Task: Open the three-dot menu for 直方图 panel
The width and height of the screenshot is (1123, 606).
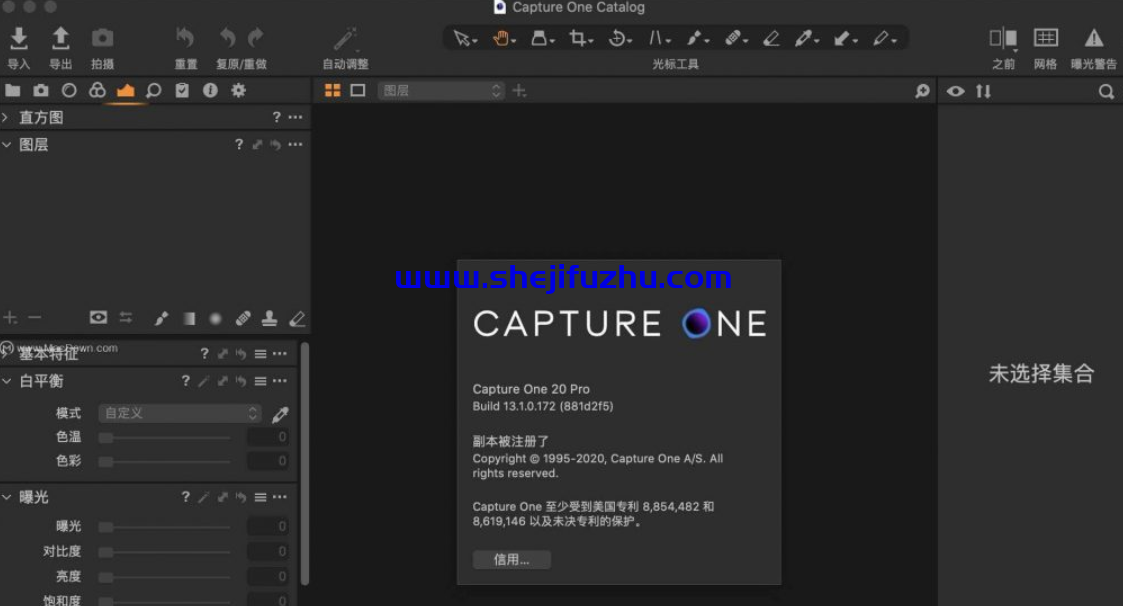Action: pyautogui.click(x=295, y=117)
